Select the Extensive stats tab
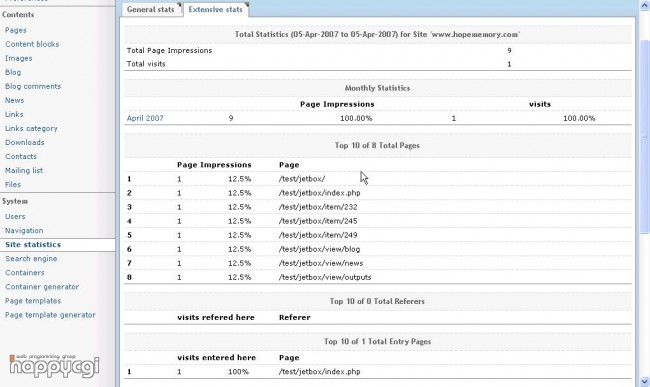The width and height of the screenshot is (650, 387). pyautogui.click(x=216, y=9)
